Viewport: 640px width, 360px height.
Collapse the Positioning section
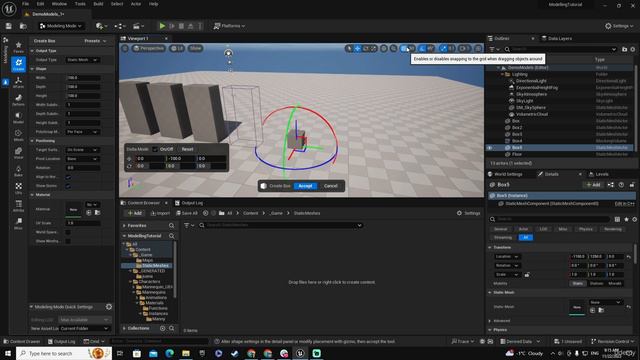coord(32,140)
